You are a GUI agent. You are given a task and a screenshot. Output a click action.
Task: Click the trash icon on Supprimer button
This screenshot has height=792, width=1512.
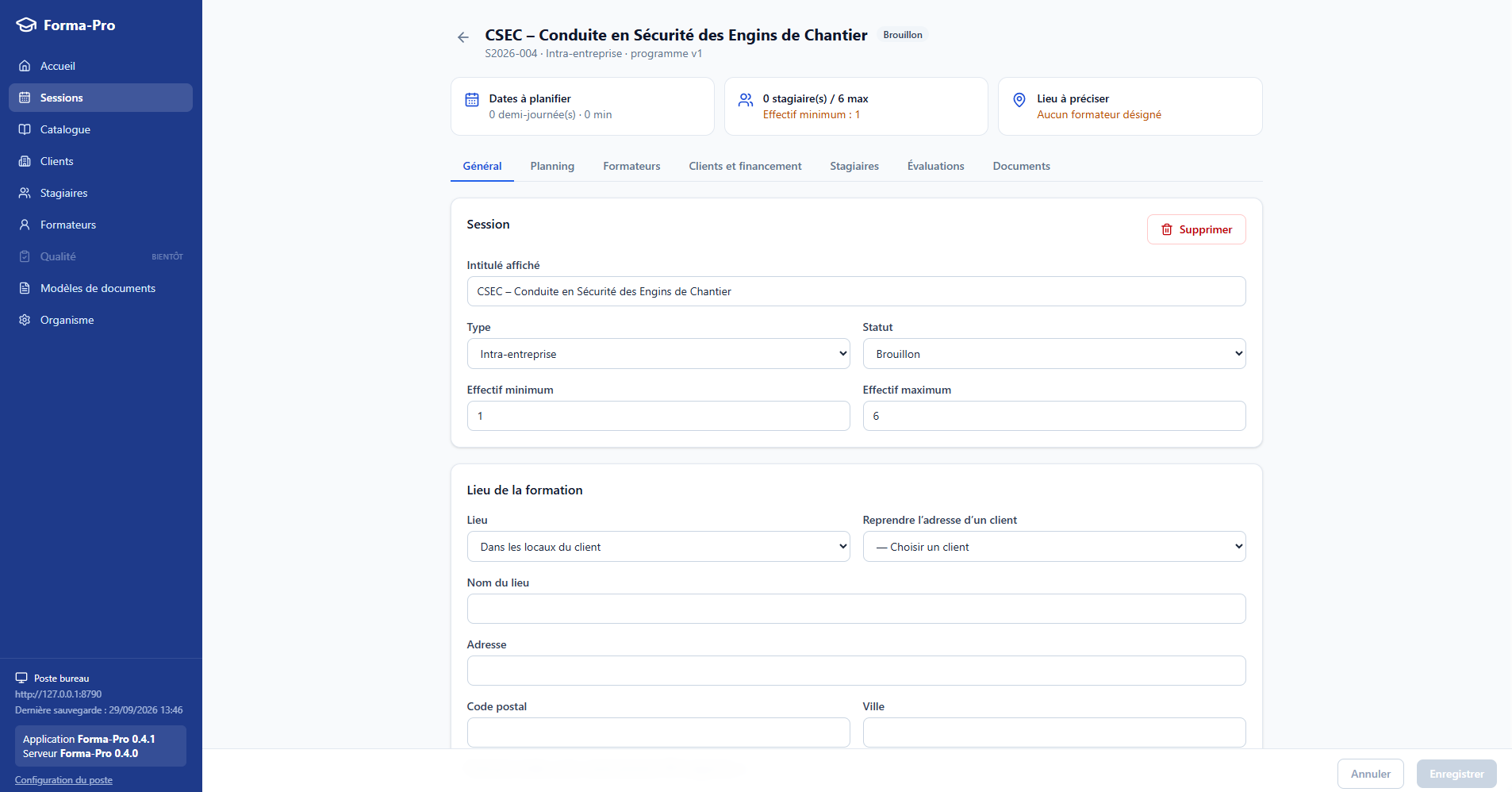1167,229
